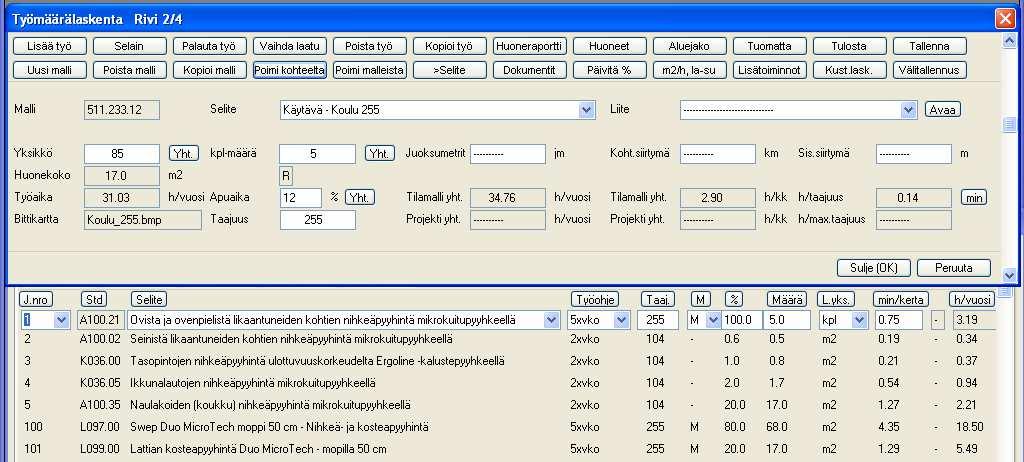The image size is (1024, 462).
Task: Click the L.yks. column header
Action: click(836, 299)
